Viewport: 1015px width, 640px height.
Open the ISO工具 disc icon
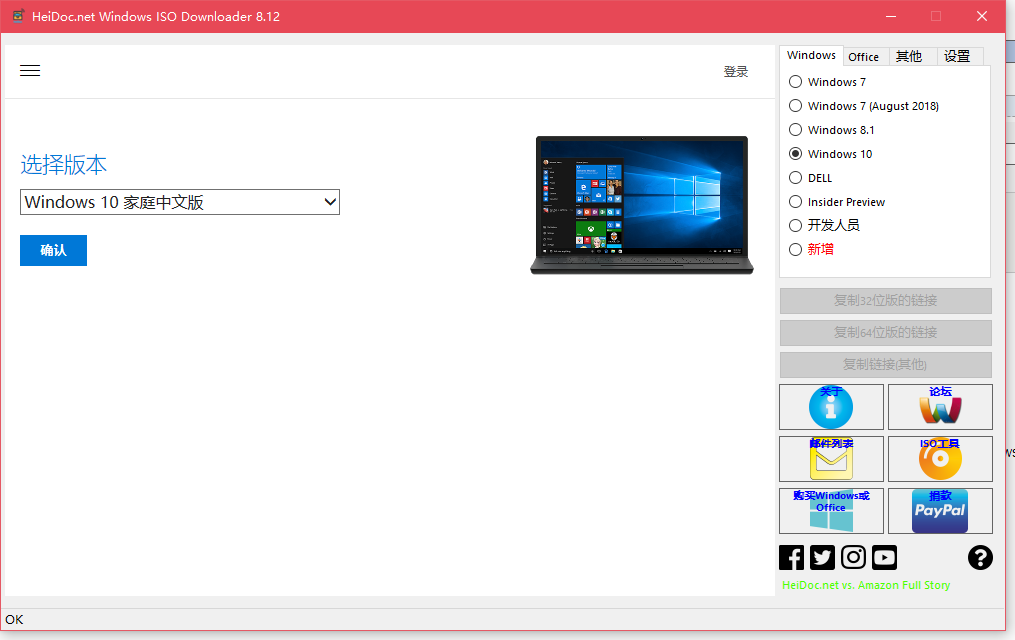tap(940, 459)
